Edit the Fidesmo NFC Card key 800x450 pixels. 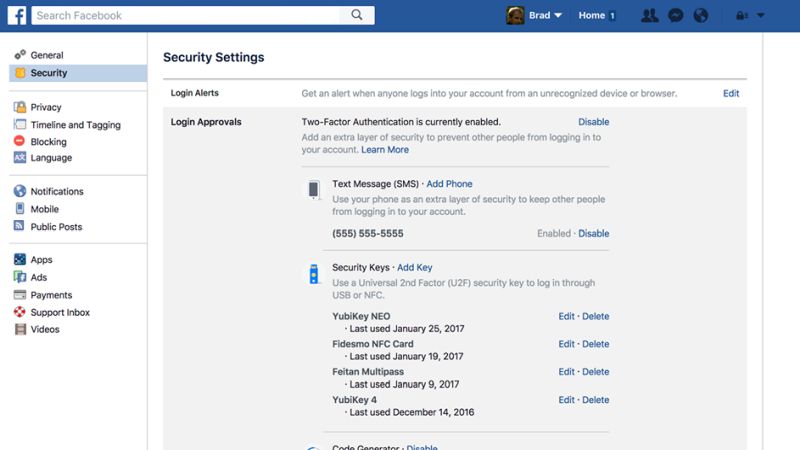566,344
